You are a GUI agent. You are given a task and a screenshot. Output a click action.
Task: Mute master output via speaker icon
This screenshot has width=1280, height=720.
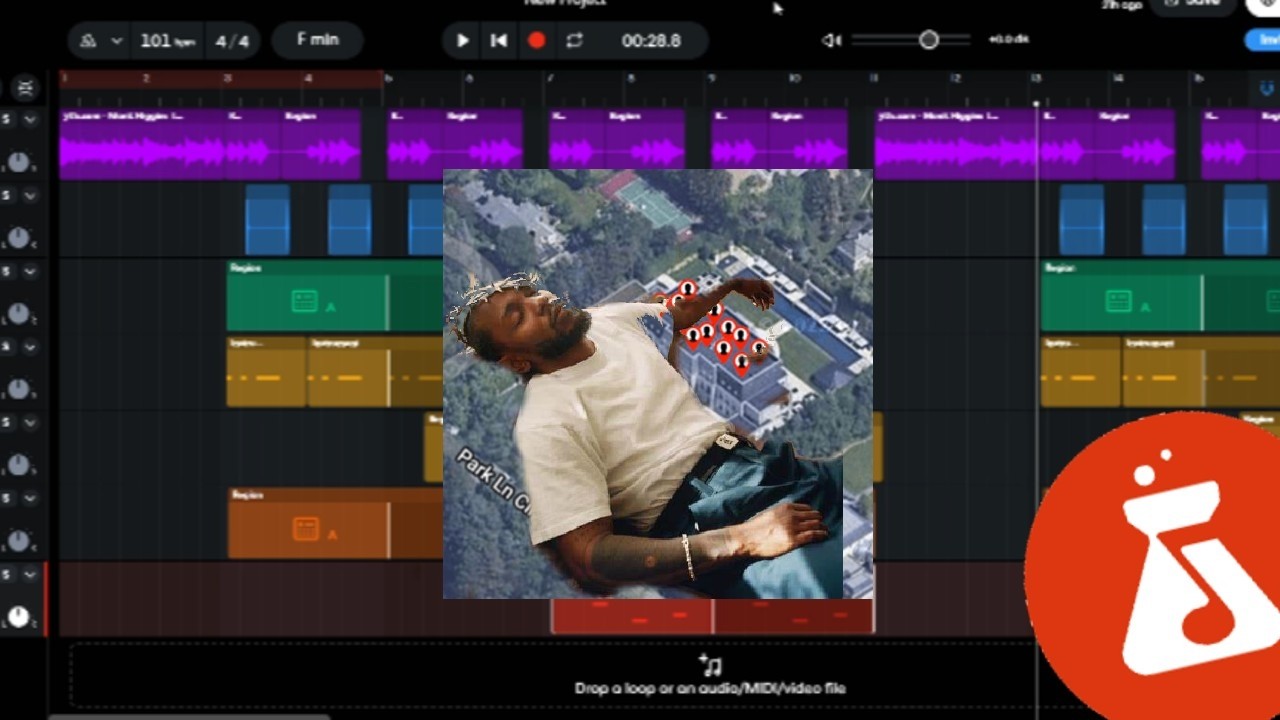pyautogui.click(x=831, y=40)
